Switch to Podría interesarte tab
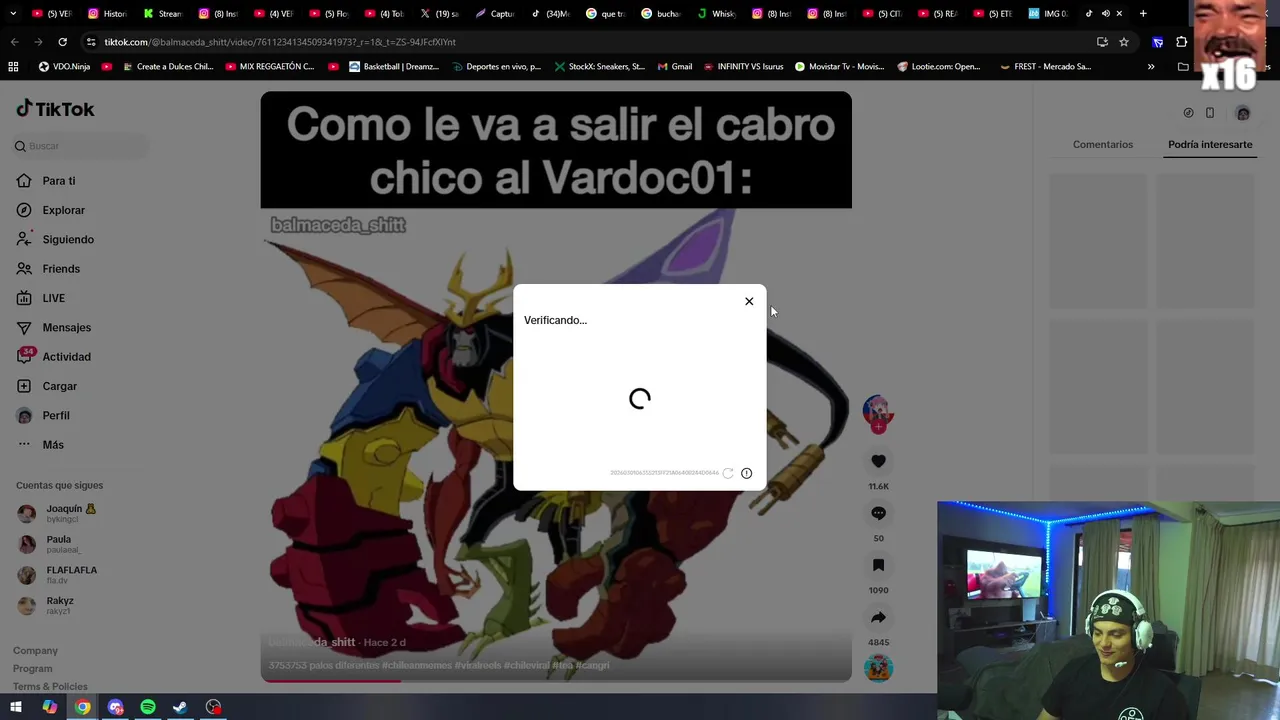Viewport: 1280px width, 720px height. tap(1210, 144)
